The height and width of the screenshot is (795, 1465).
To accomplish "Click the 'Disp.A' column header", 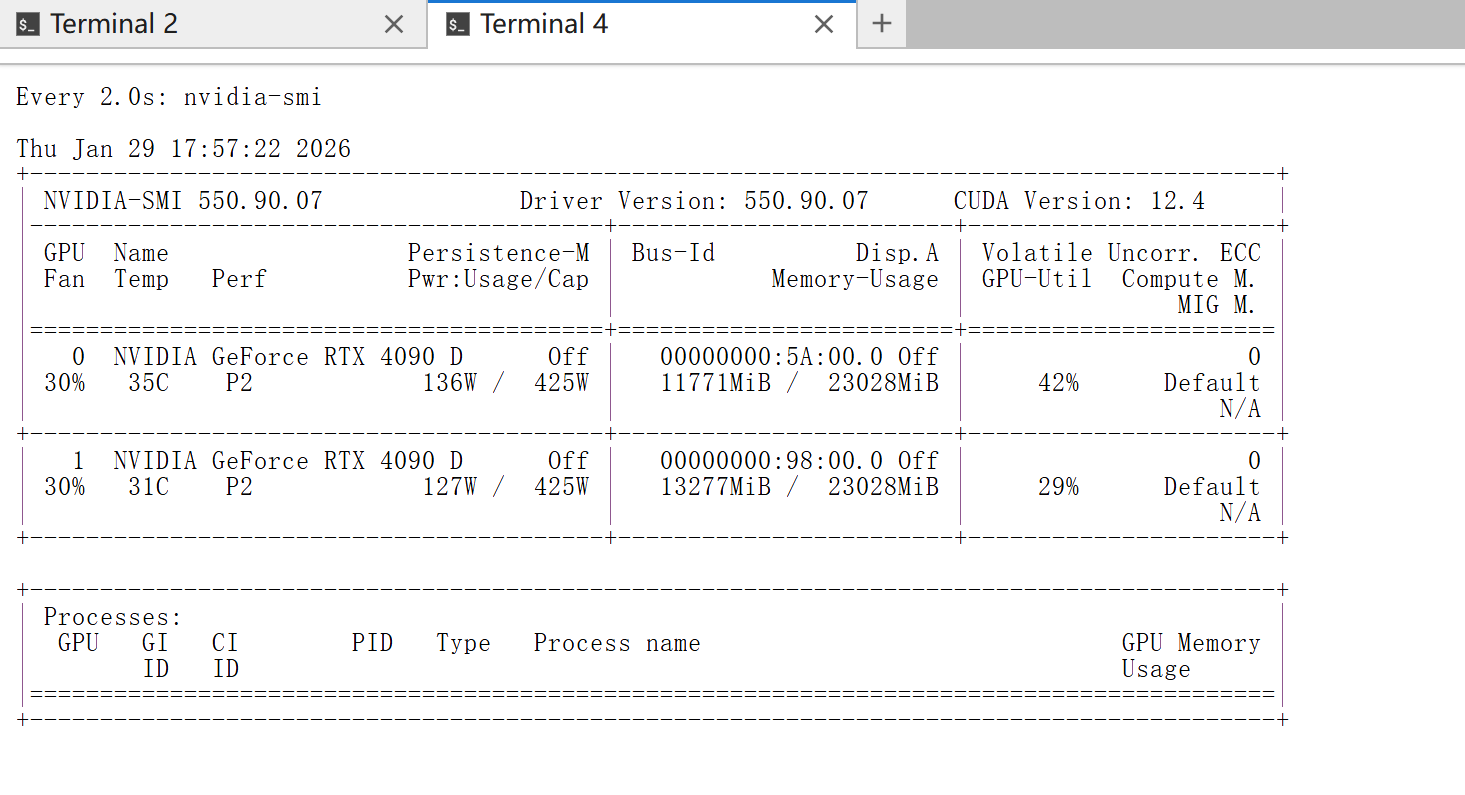I will pos(897,253).
